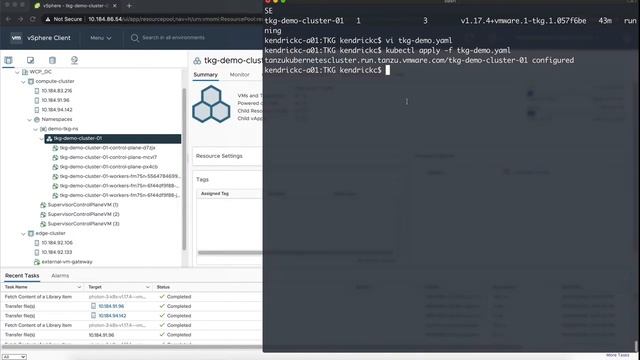Select SupervisorControlPlaneVM (2)

83,214
